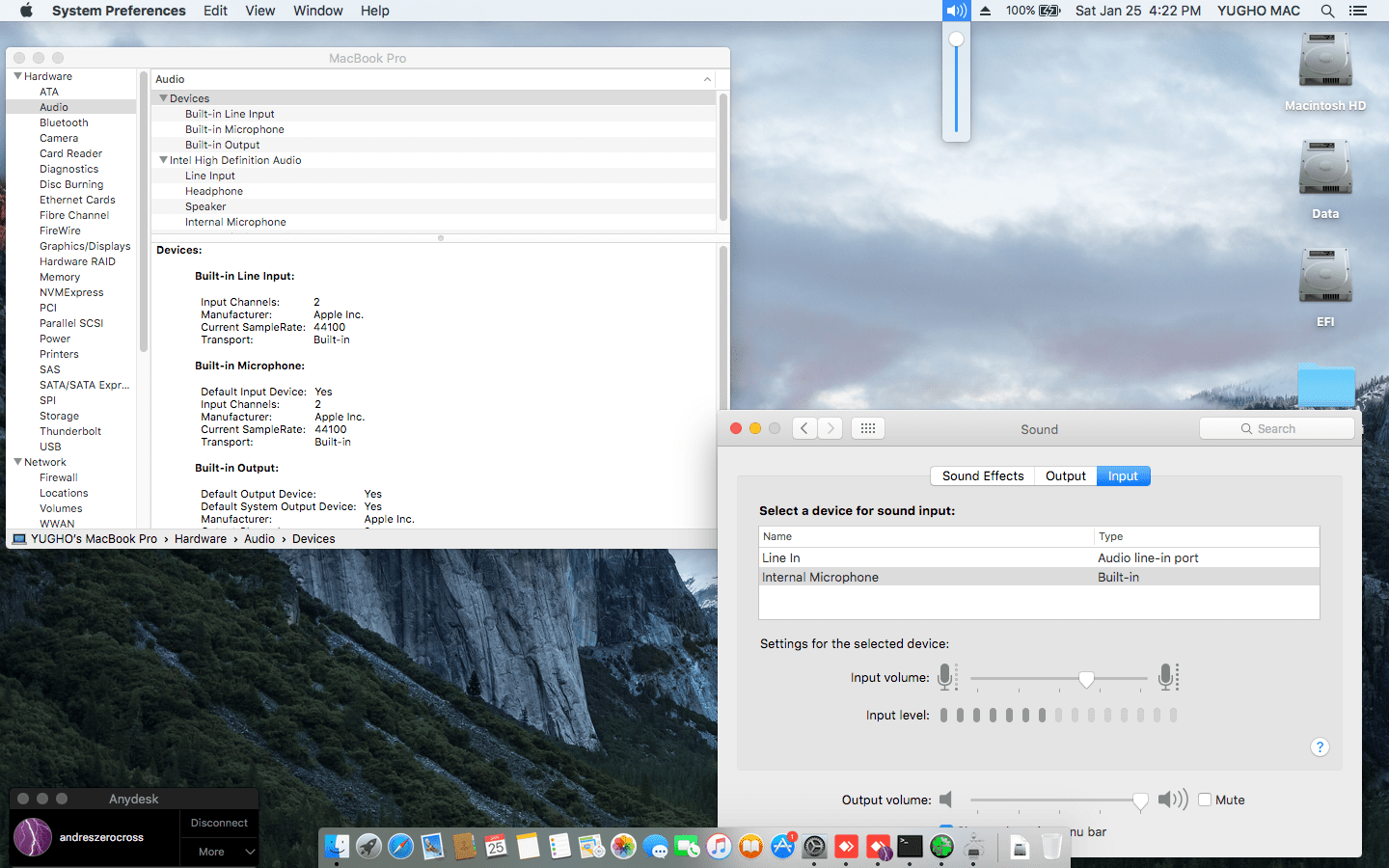Launch Launchpad from the Dock
The height and width of the screenshot is (868, 1389).
click(x=368, y=847)
